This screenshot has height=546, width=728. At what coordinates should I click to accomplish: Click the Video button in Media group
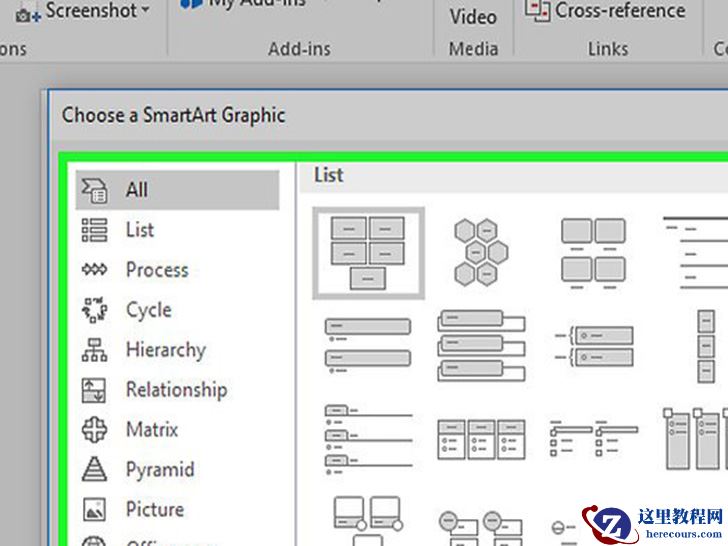(473, 17)
